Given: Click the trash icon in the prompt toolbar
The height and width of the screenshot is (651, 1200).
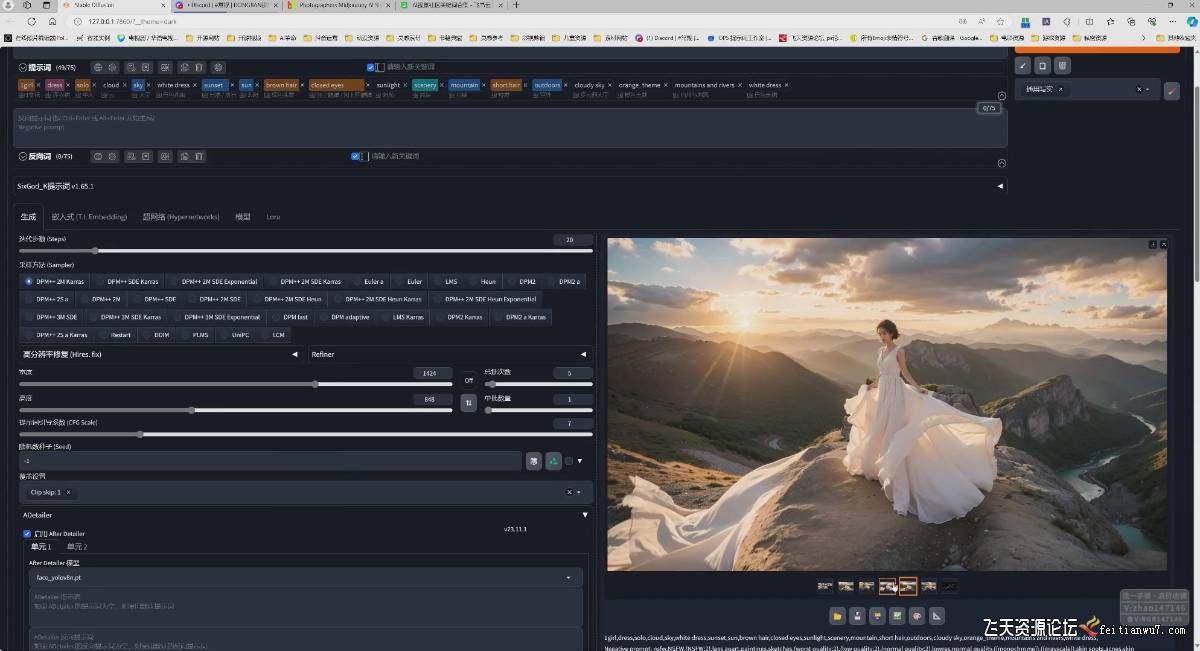Looking at the screenshot, I should 199,67.
